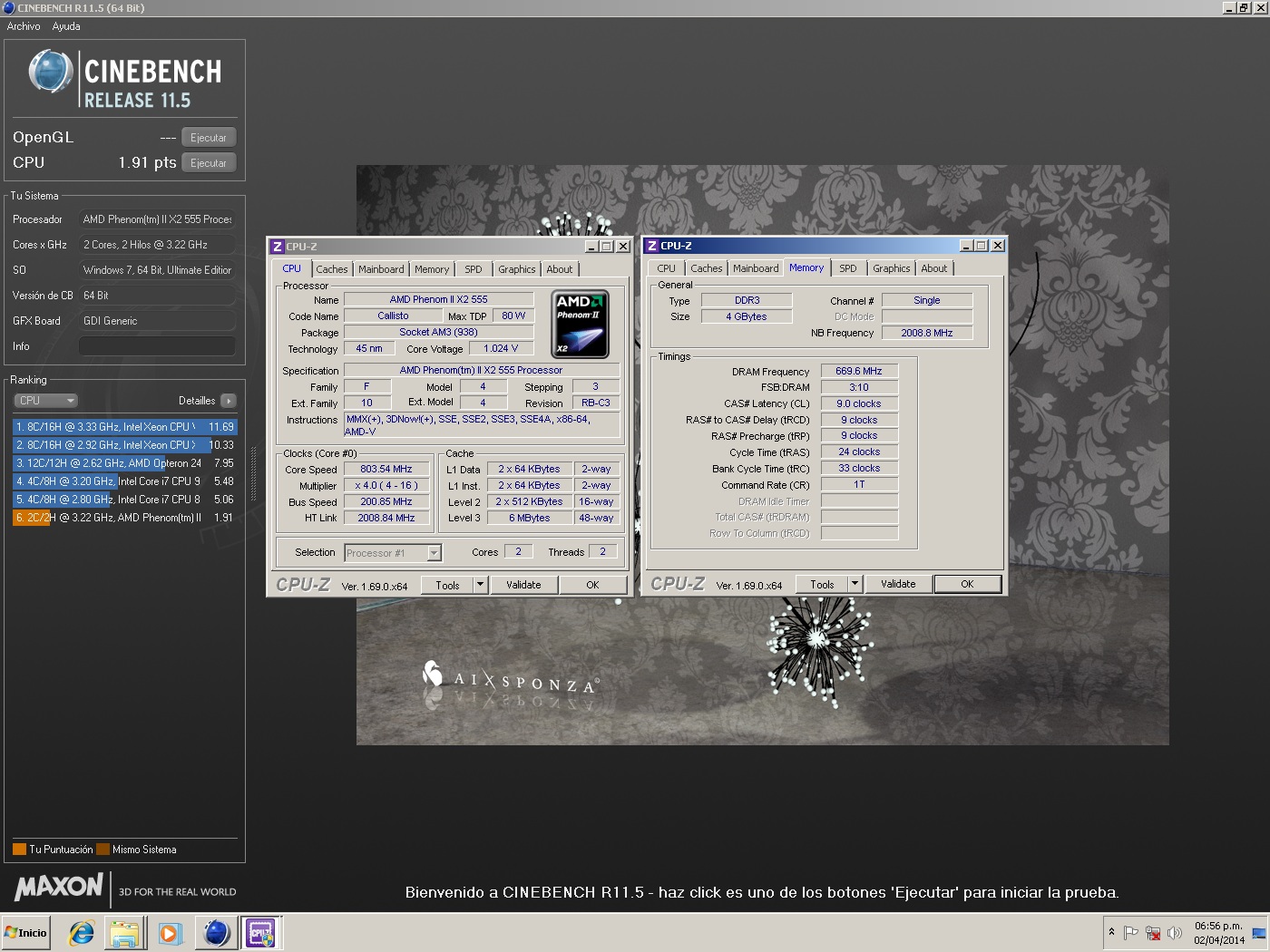
Task: Click the Detalles arrow button in Ranking
Action: [x=229, y=401]
